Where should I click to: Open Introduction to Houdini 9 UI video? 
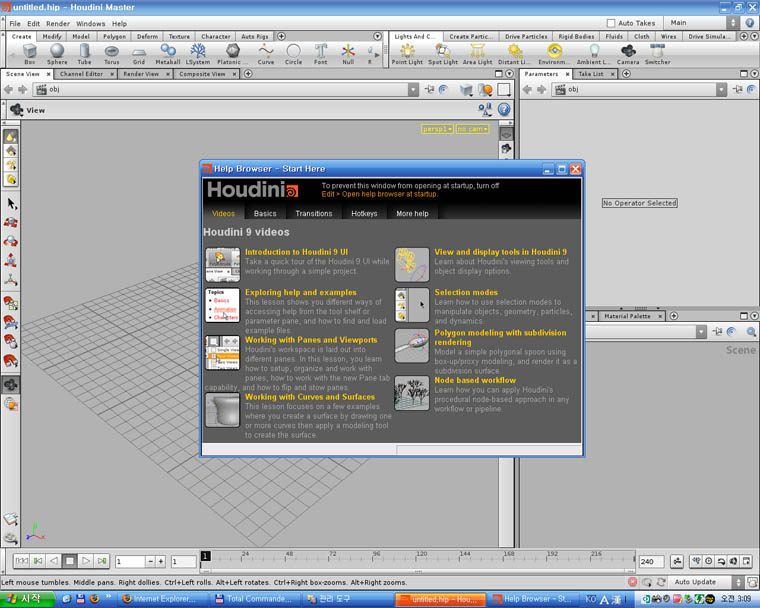(296, 252)
